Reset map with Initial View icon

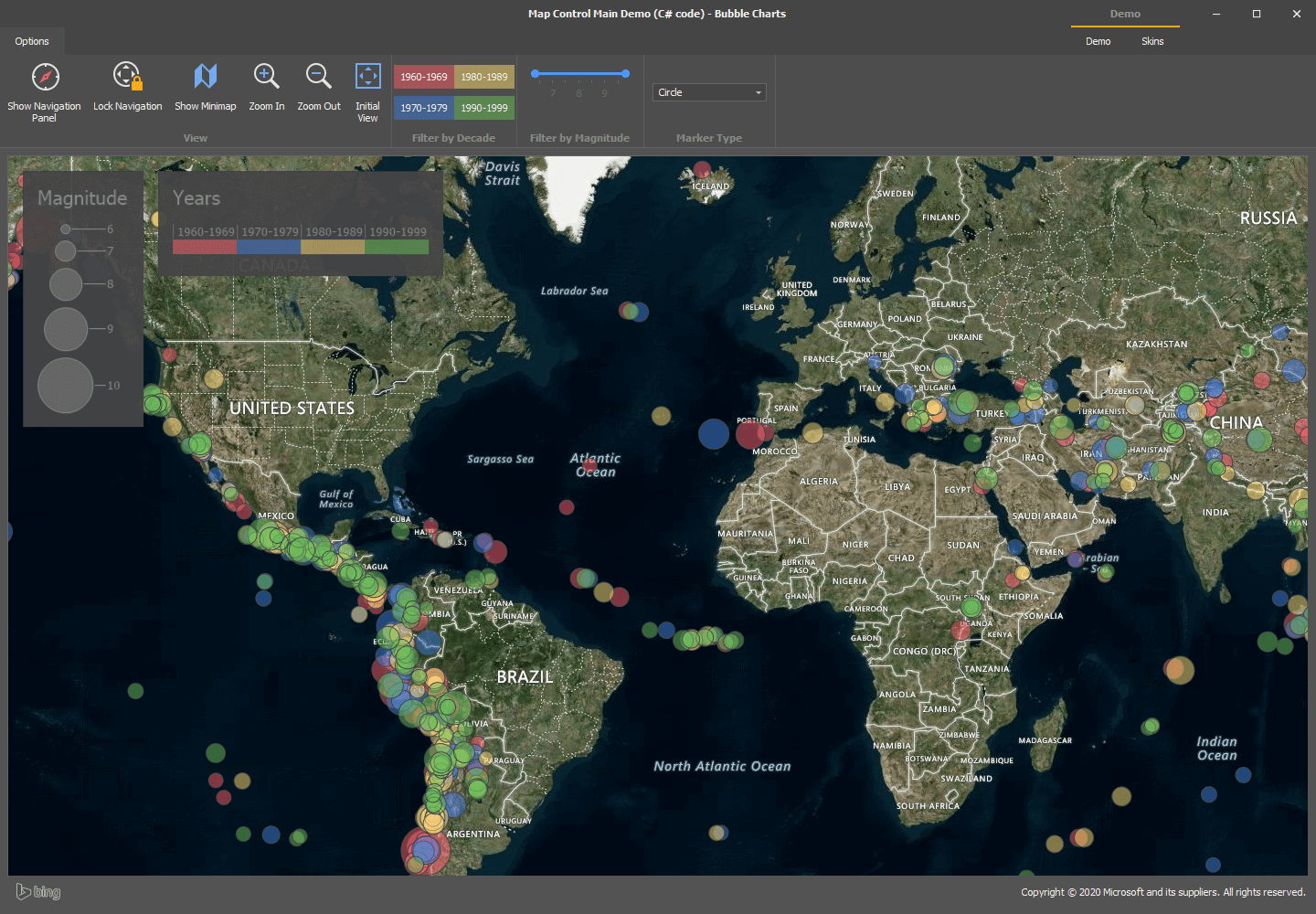pyautogui.click(x=367, y=77)
